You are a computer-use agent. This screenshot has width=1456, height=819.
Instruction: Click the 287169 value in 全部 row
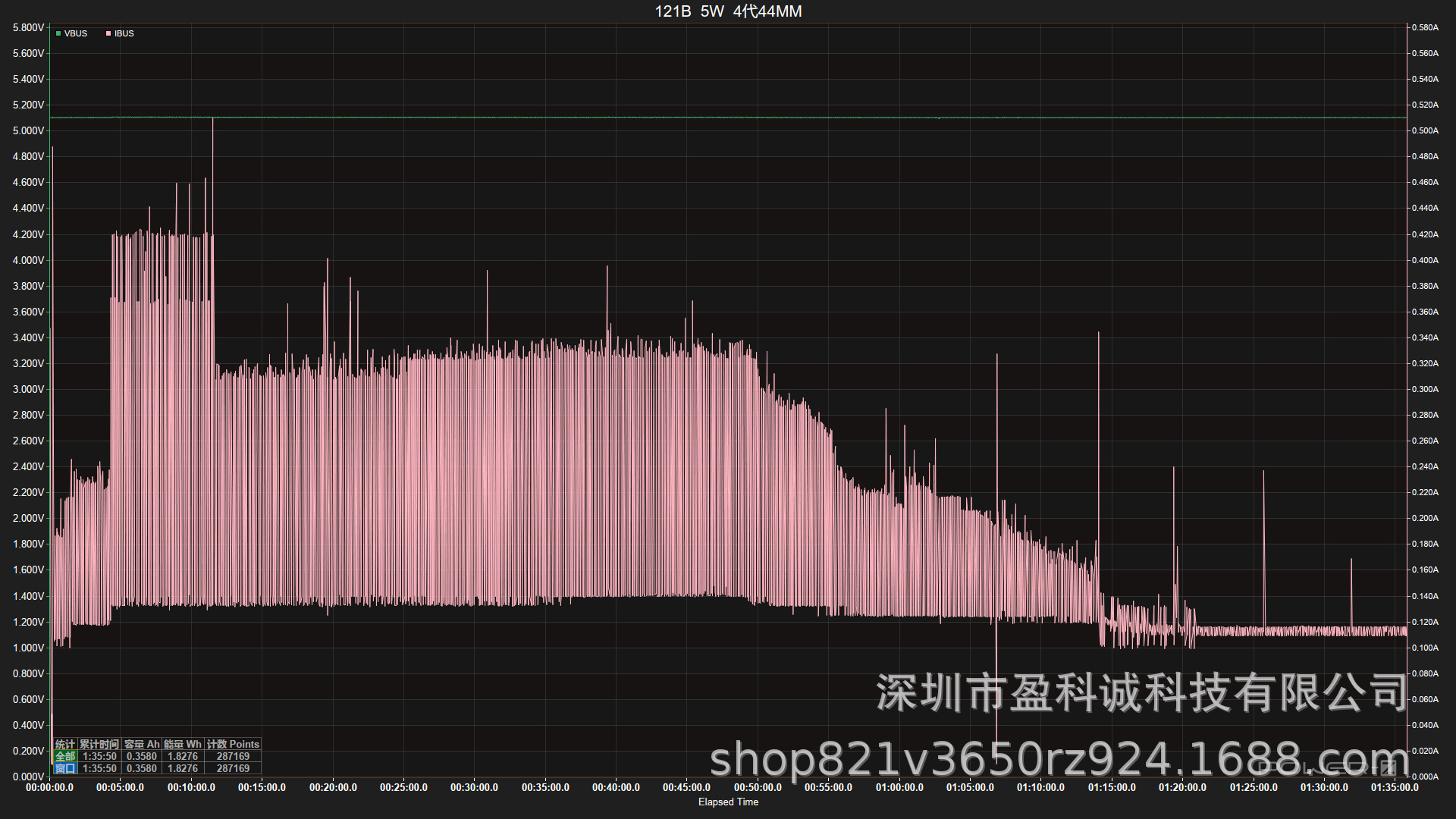click(x=233, y=756)
